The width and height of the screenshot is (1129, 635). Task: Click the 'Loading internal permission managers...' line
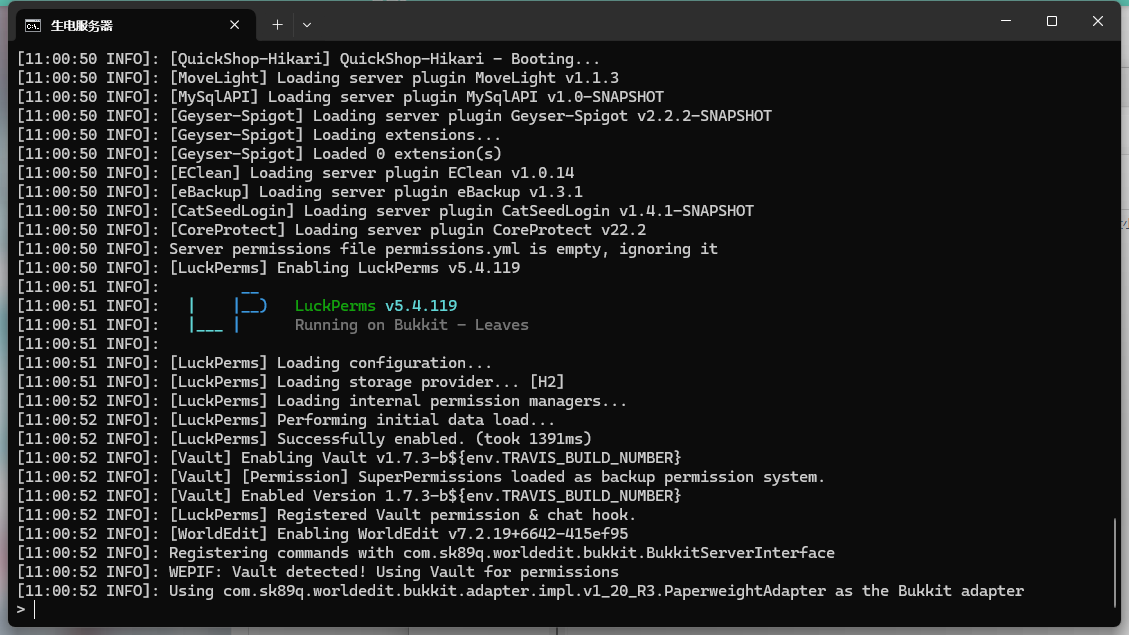click(x=322, y=401)
